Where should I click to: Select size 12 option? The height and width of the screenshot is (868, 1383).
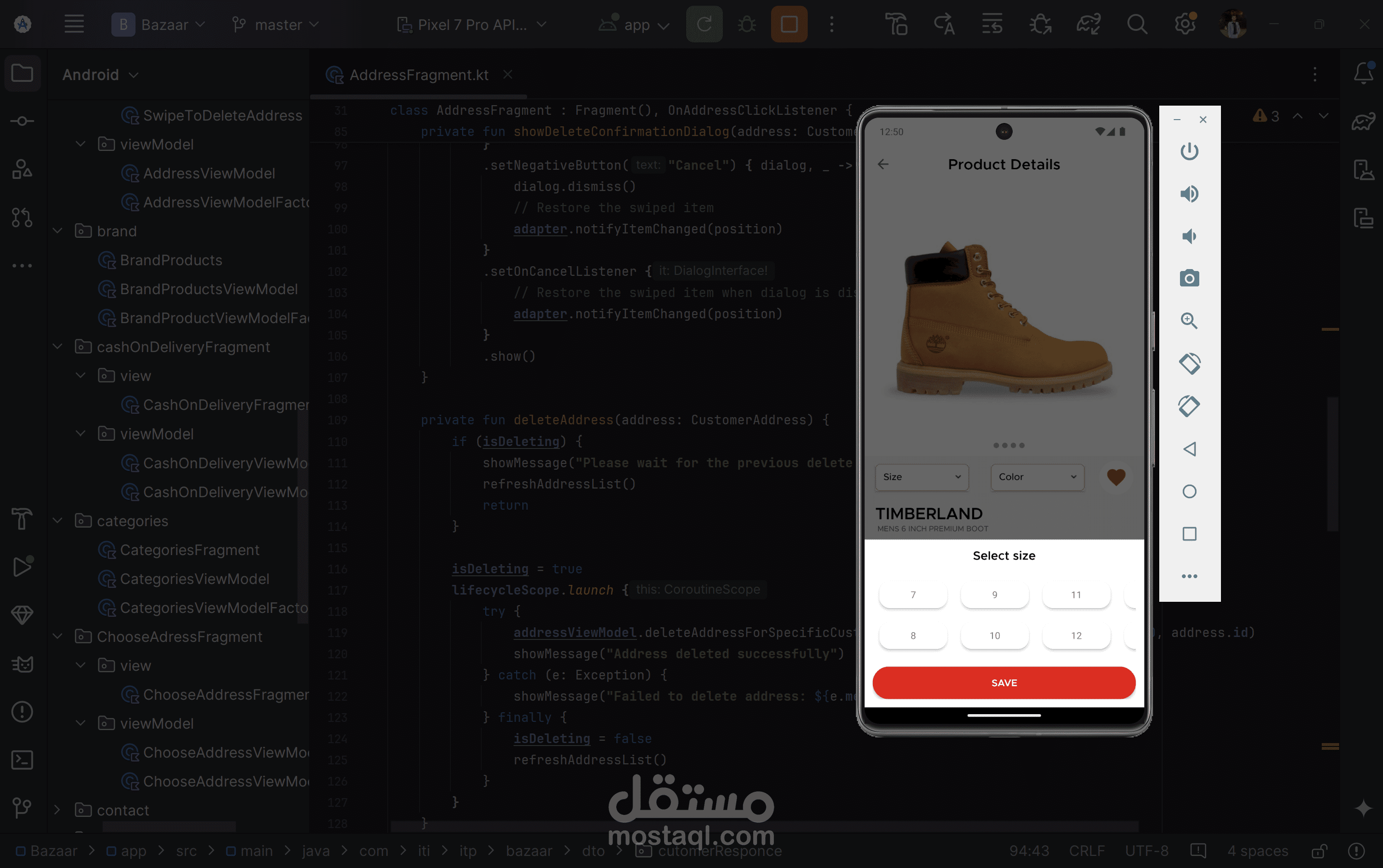coord(1076,636)
